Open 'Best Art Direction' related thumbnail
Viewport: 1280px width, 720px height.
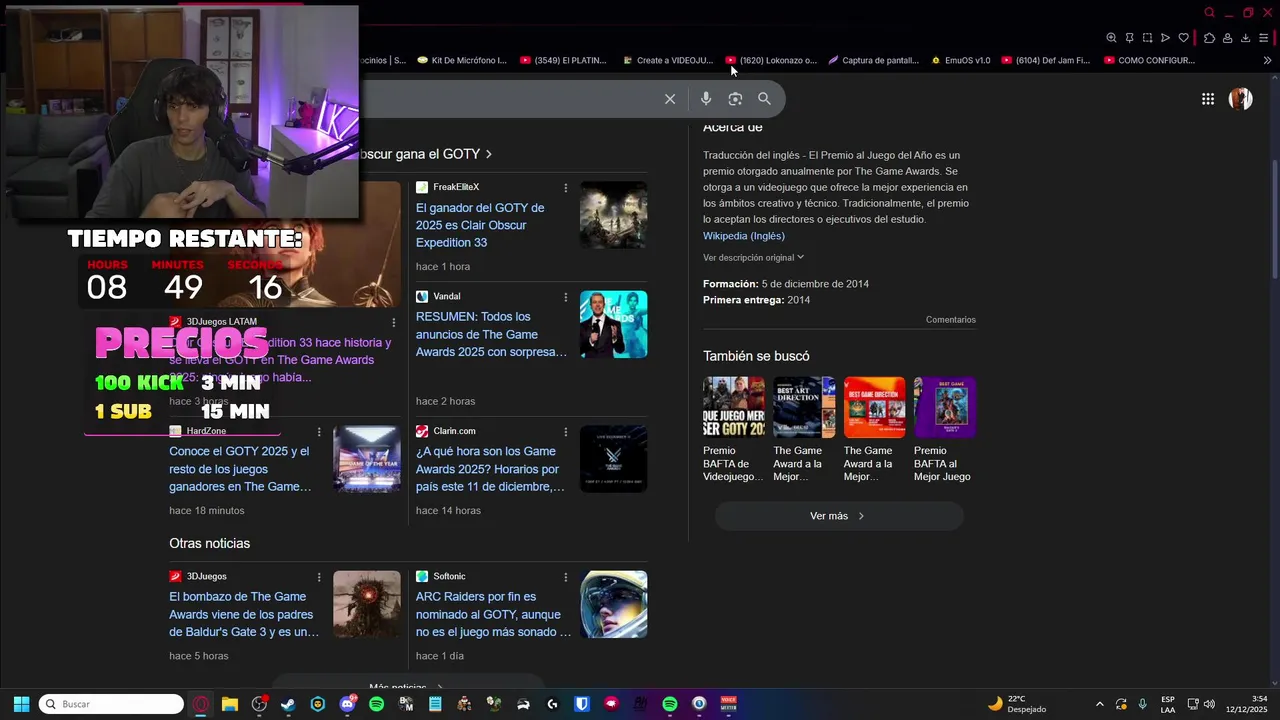click(804, 407)
